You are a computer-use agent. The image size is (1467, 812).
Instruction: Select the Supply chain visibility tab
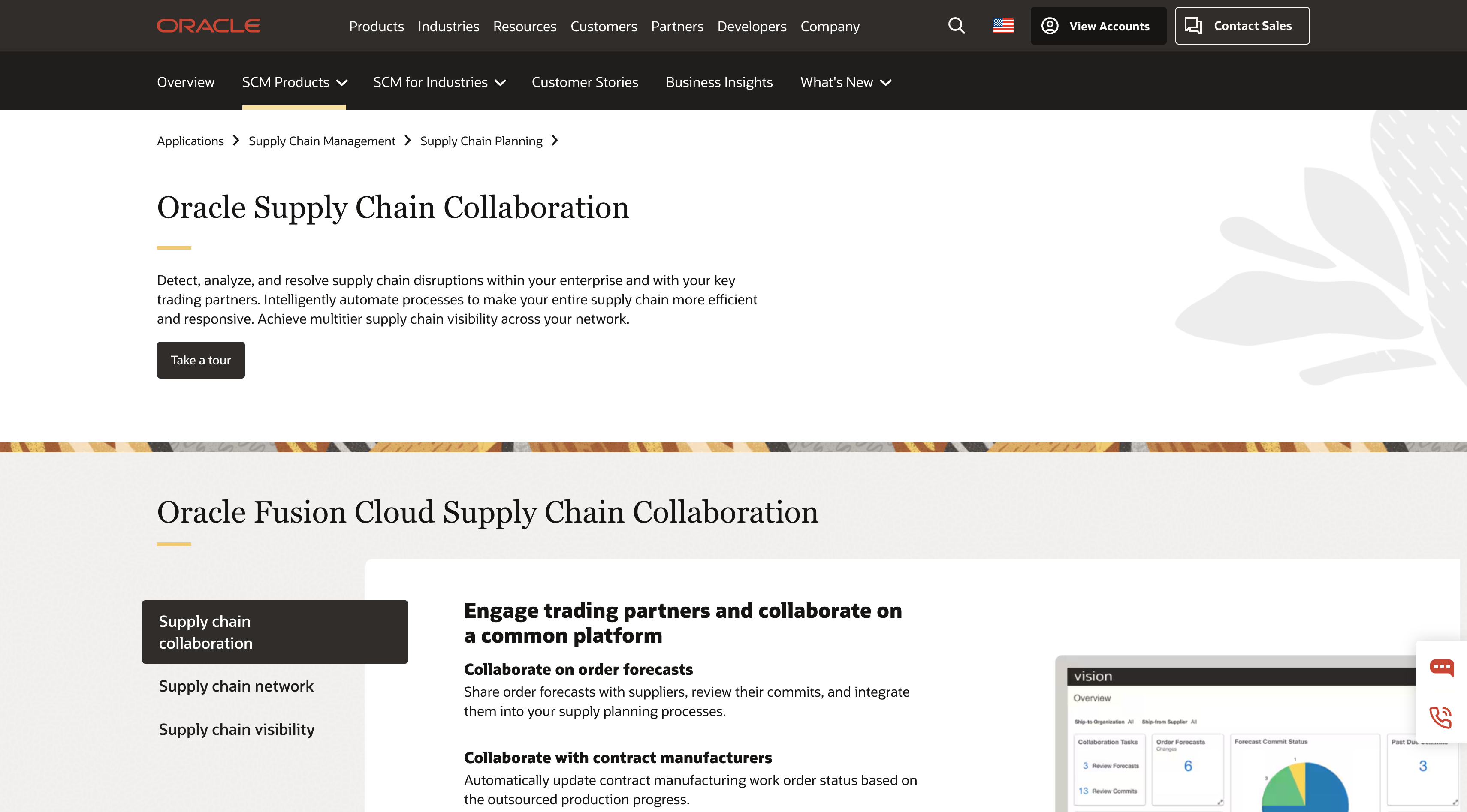pyautogui.click(x=236, y=729)
